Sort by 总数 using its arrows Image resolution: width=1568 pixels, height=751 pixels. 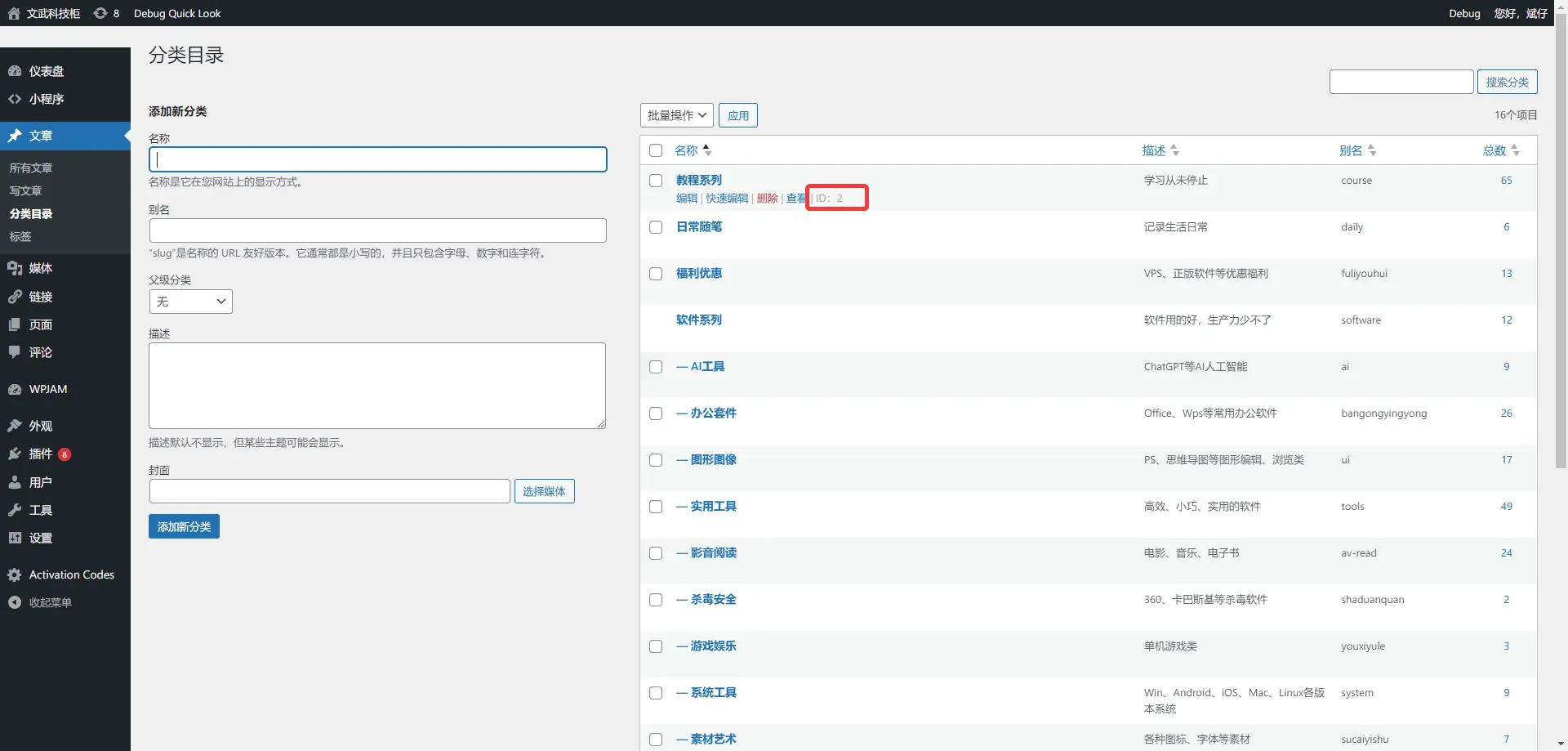point(1515,150)
